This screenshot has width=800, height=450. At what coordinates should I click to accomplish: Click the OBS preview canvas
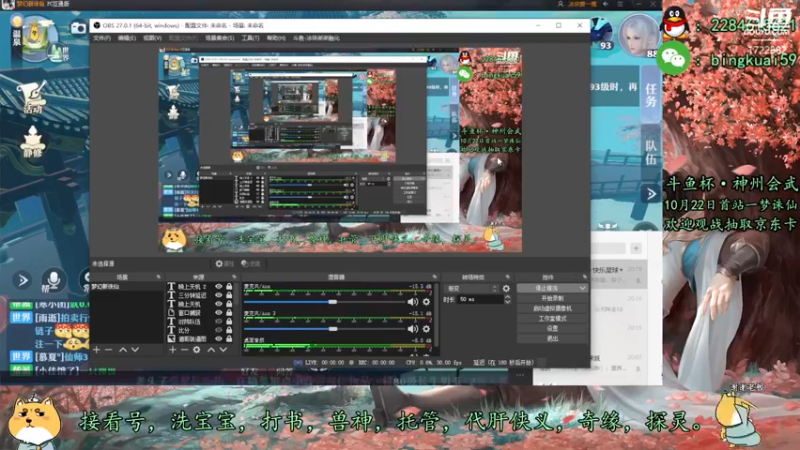[x=340, y=150]
